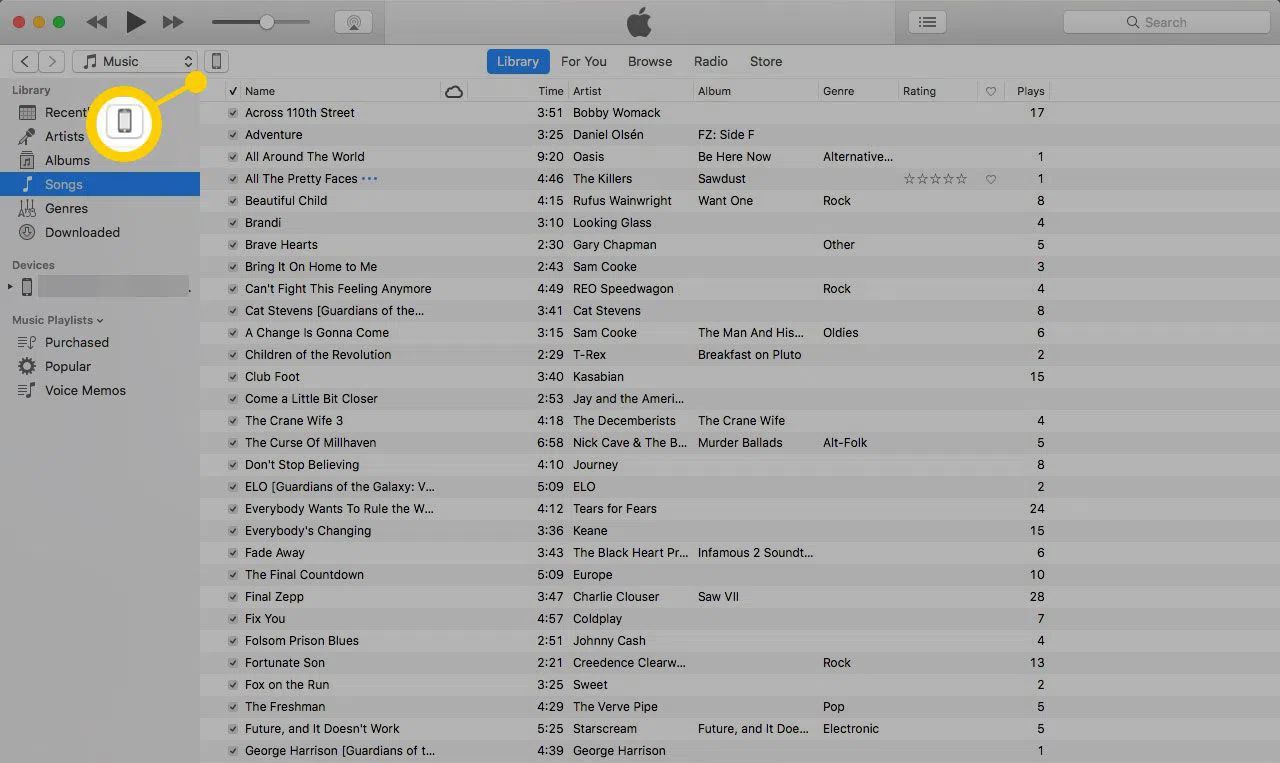Go back with the left arrow

(25, 61)
